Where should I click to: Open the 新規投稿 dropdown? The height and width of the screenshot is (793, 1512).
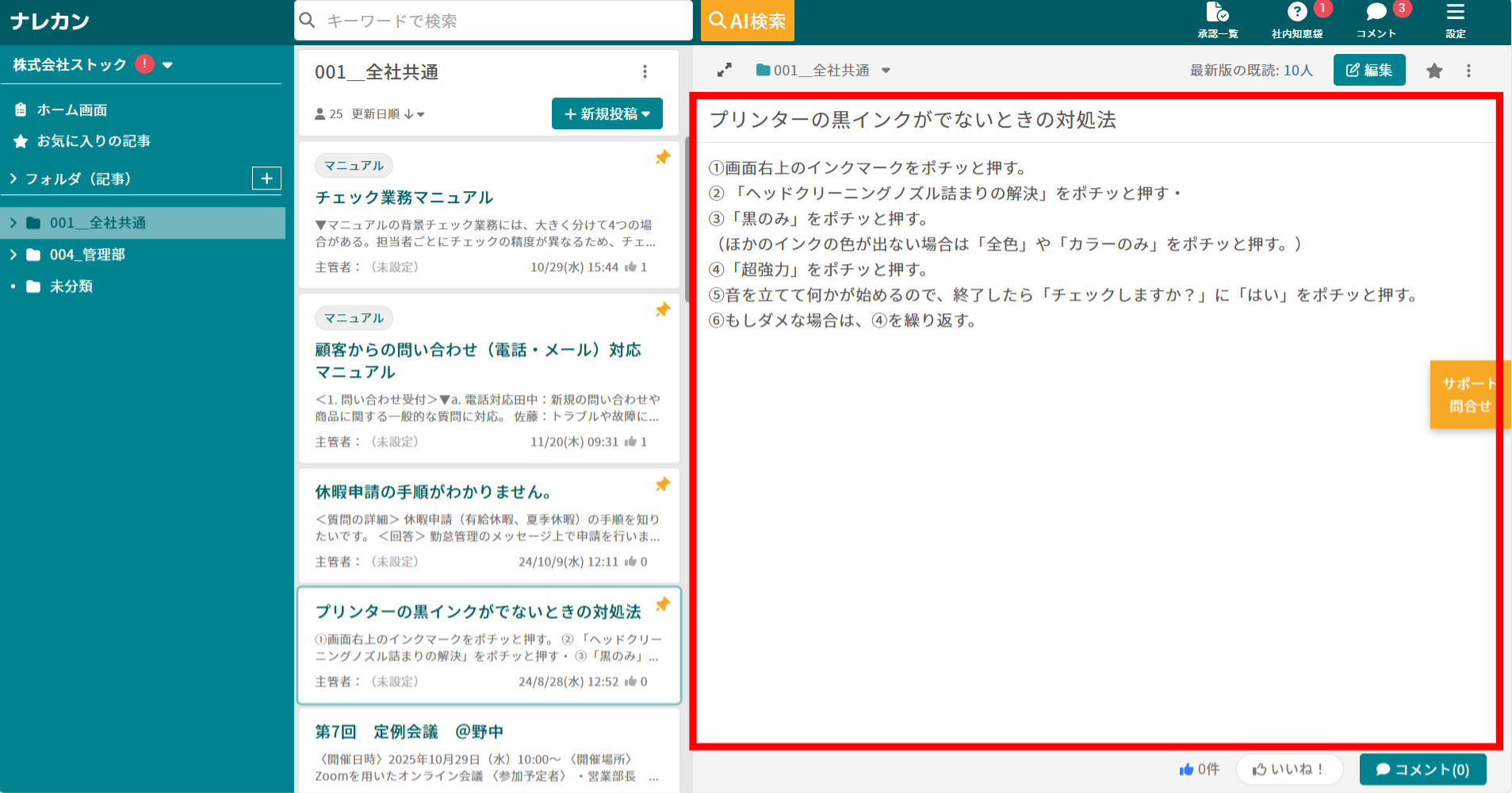(607, 113)
